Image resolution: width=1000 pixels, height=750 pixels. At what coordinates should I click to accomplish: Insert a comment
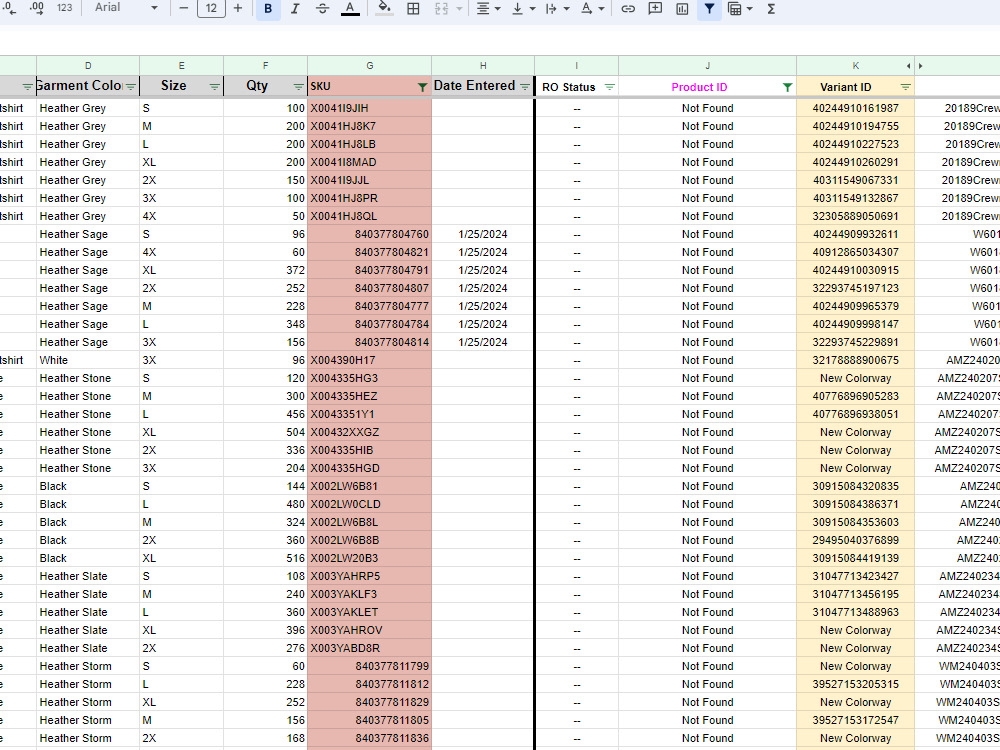[x=655, y=9]
